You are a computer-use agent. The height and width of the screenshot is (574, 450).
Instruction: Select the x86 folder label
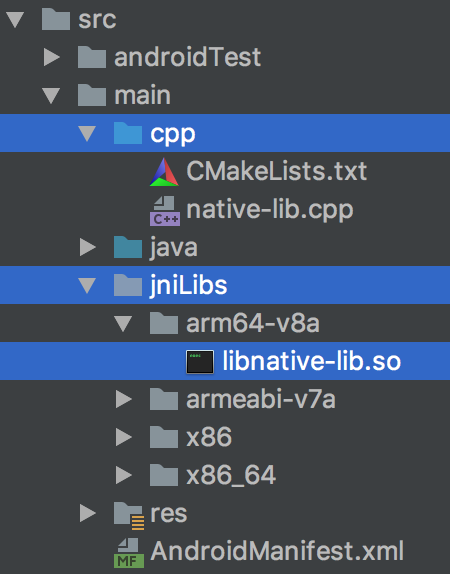pyautogui.click(x=209, y=437)
